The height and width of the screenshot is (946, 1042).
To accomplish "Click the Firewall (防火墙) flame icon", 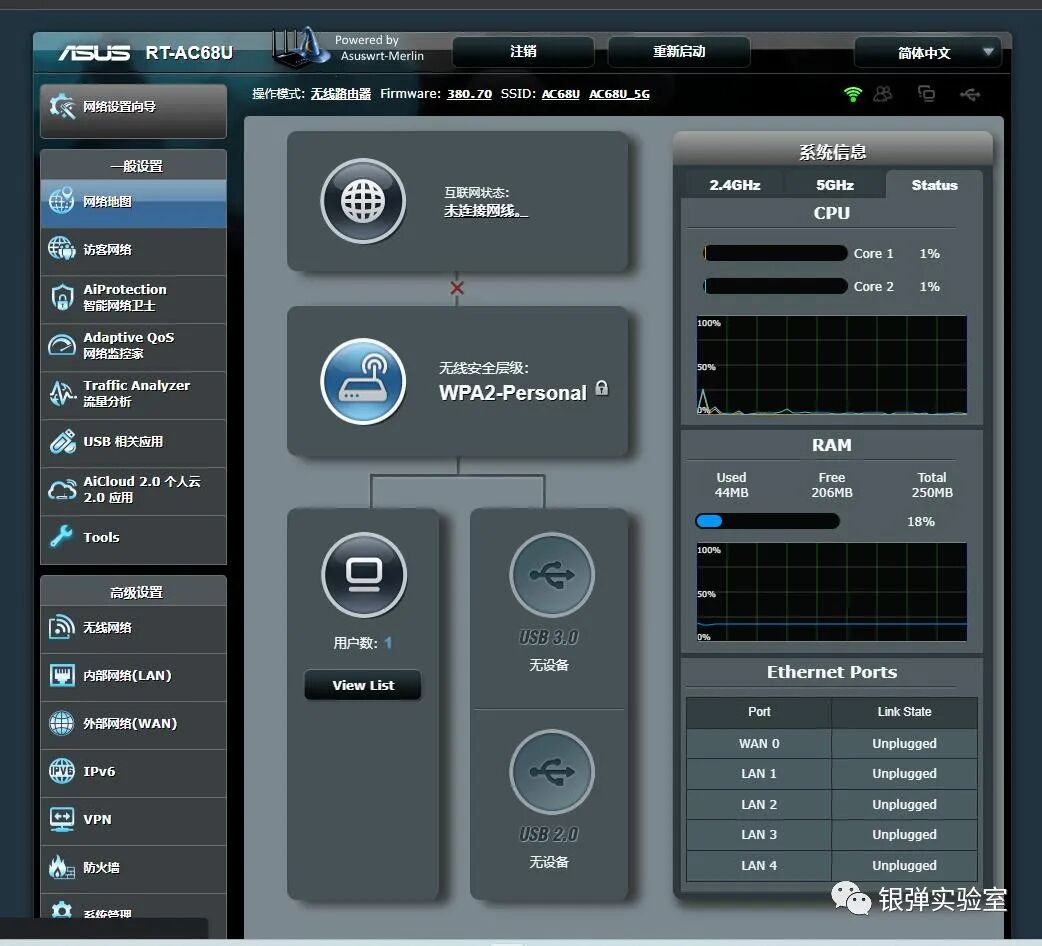I will [62, 868].
